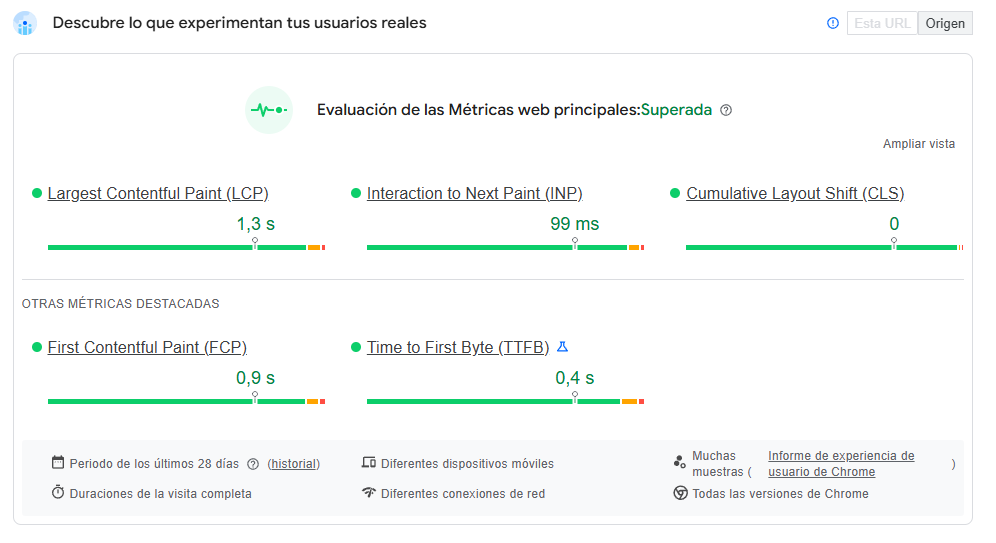The width and height of the screenshot is (996, 543).
Task: Click the mobile devices icon
Action: [369, 463]
